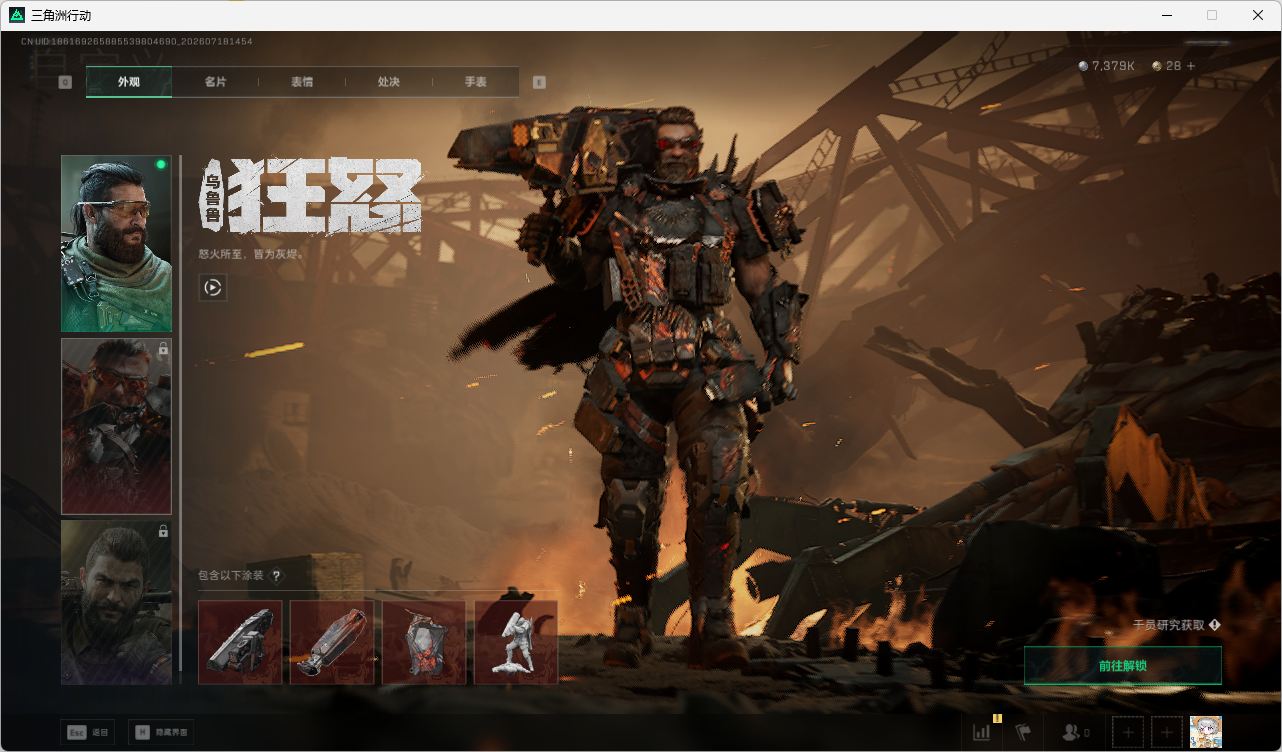Click the second empty squad slot plus
The width and height of the screenshot is (1282, 752).
pos(1166,733)
